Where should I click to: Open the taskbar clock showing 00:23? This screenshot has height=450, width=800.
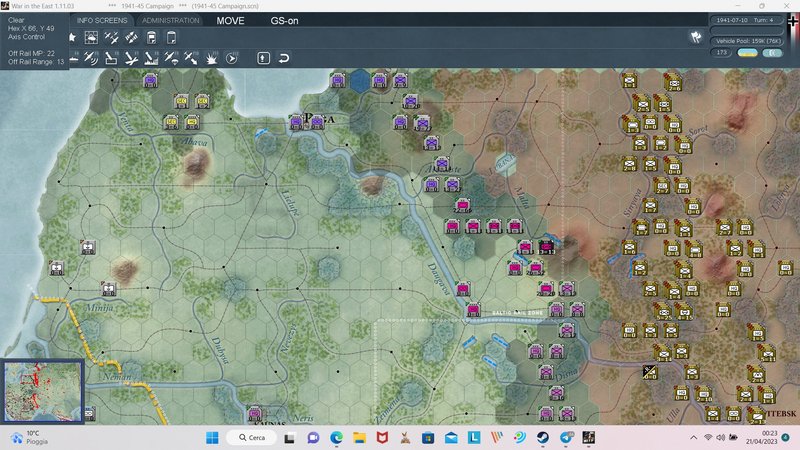point(761,437)
